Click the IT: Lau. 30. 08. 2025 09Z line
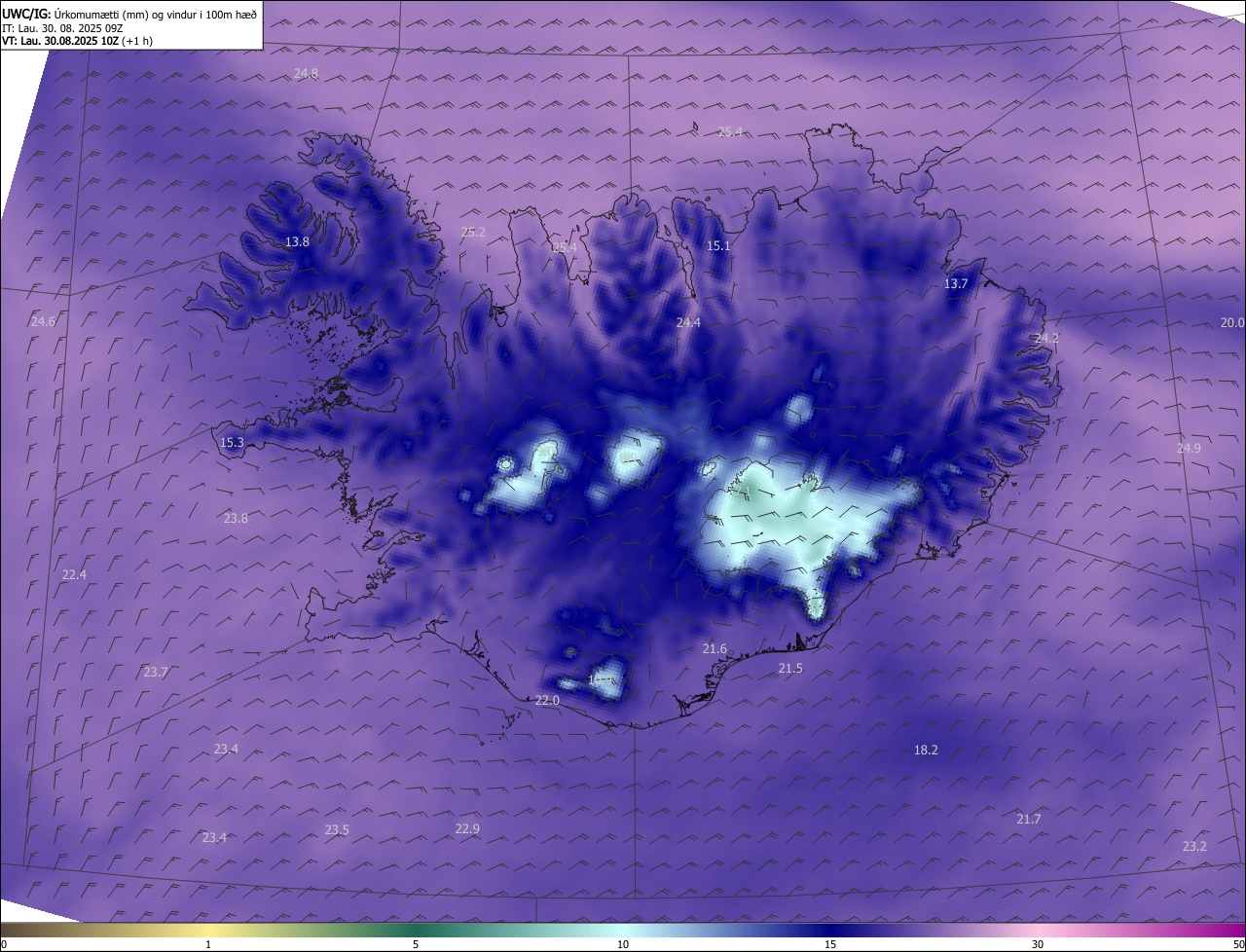The height and width of the screenshot is (952, 1246). (62, 28)
